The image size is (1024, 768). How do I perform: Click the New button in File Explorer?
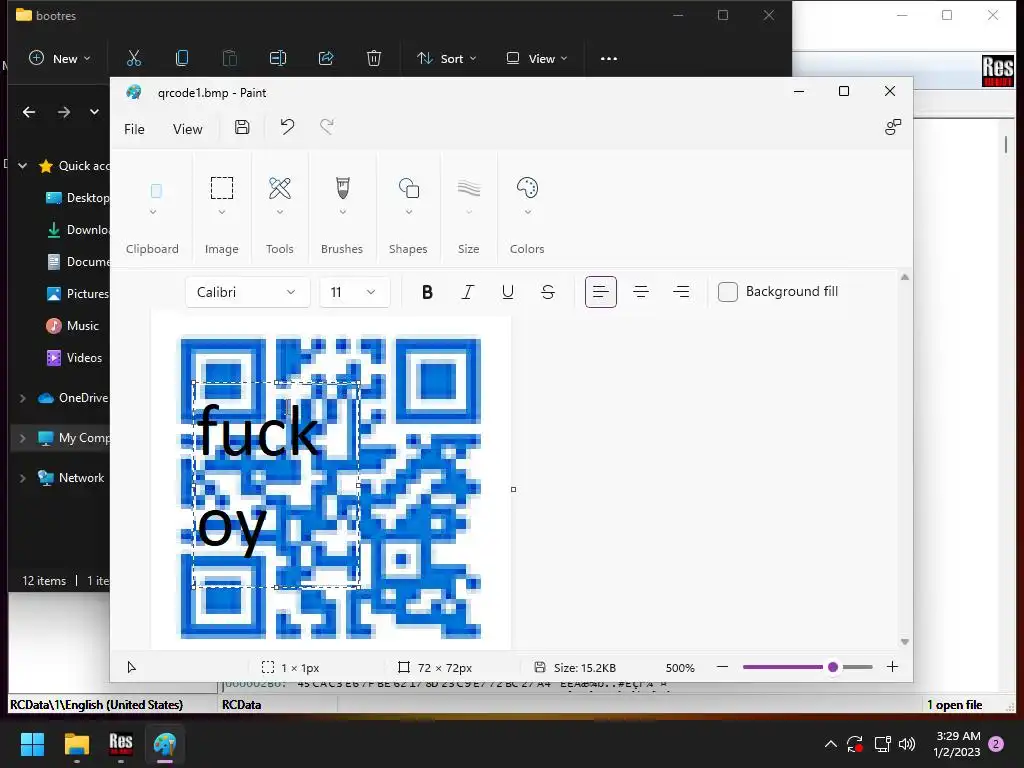point(59,59)
